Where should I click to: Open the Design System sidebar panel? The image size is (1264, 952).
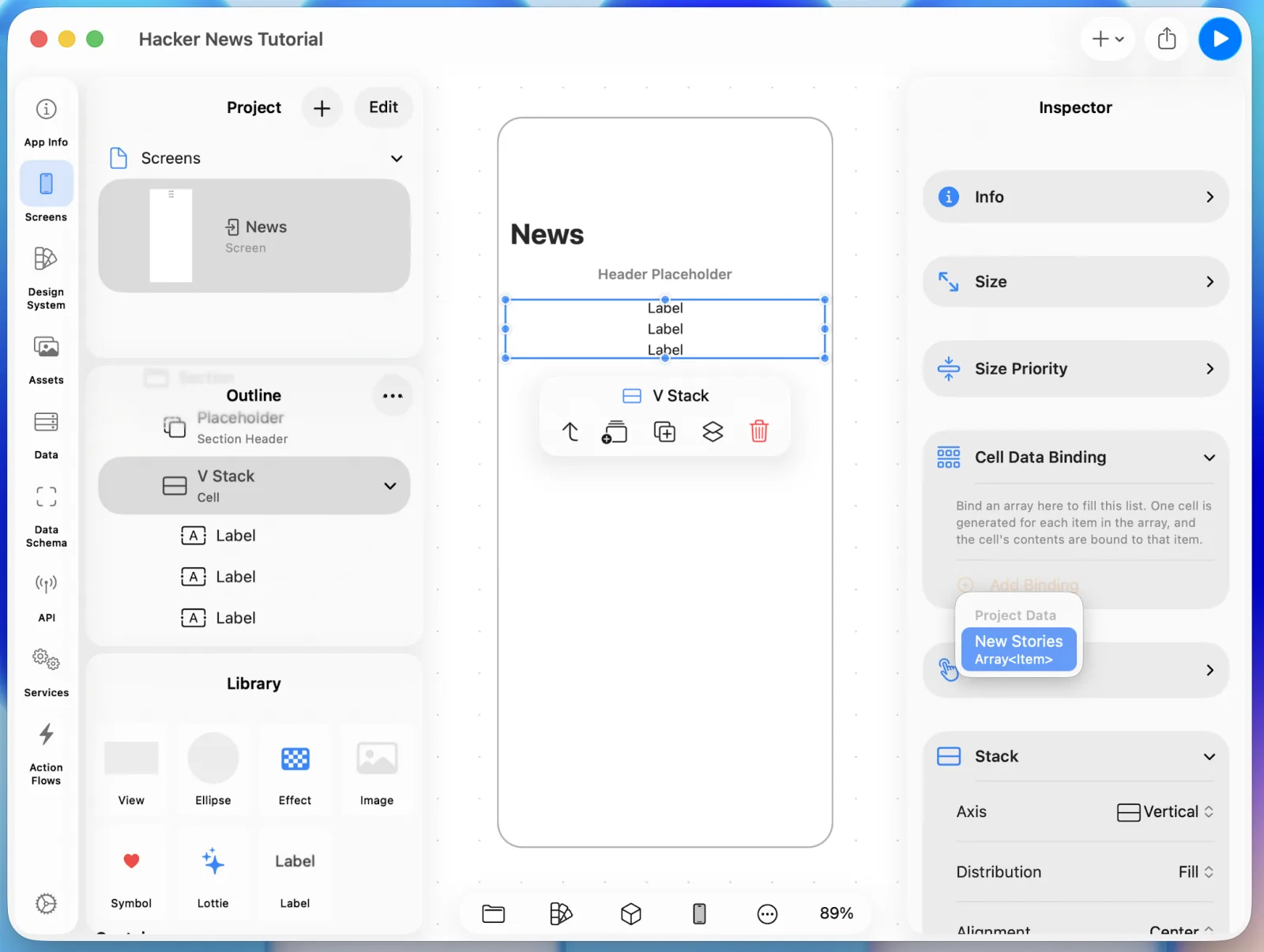(x=46, y=277)
